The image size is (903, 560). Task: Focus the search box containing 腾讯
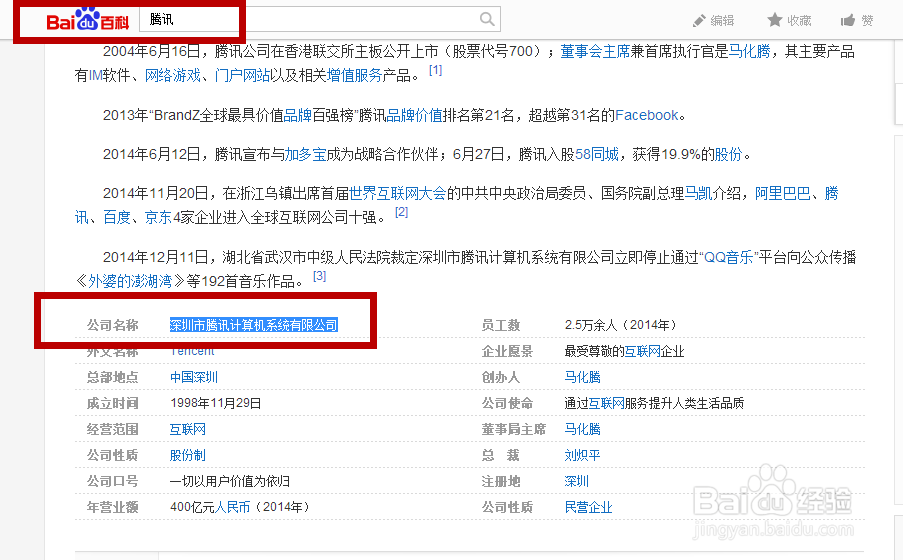pos(320,20)
